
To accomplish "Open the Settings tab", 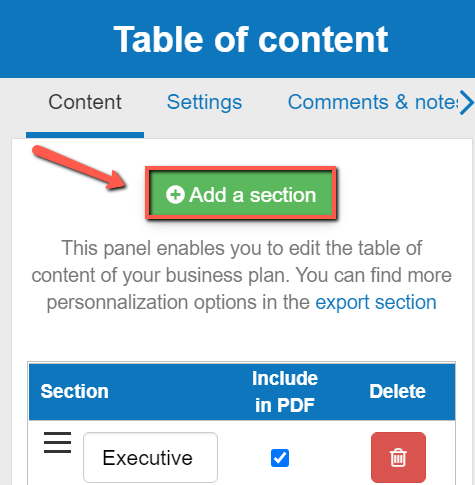I will click(x=204, y=102).
